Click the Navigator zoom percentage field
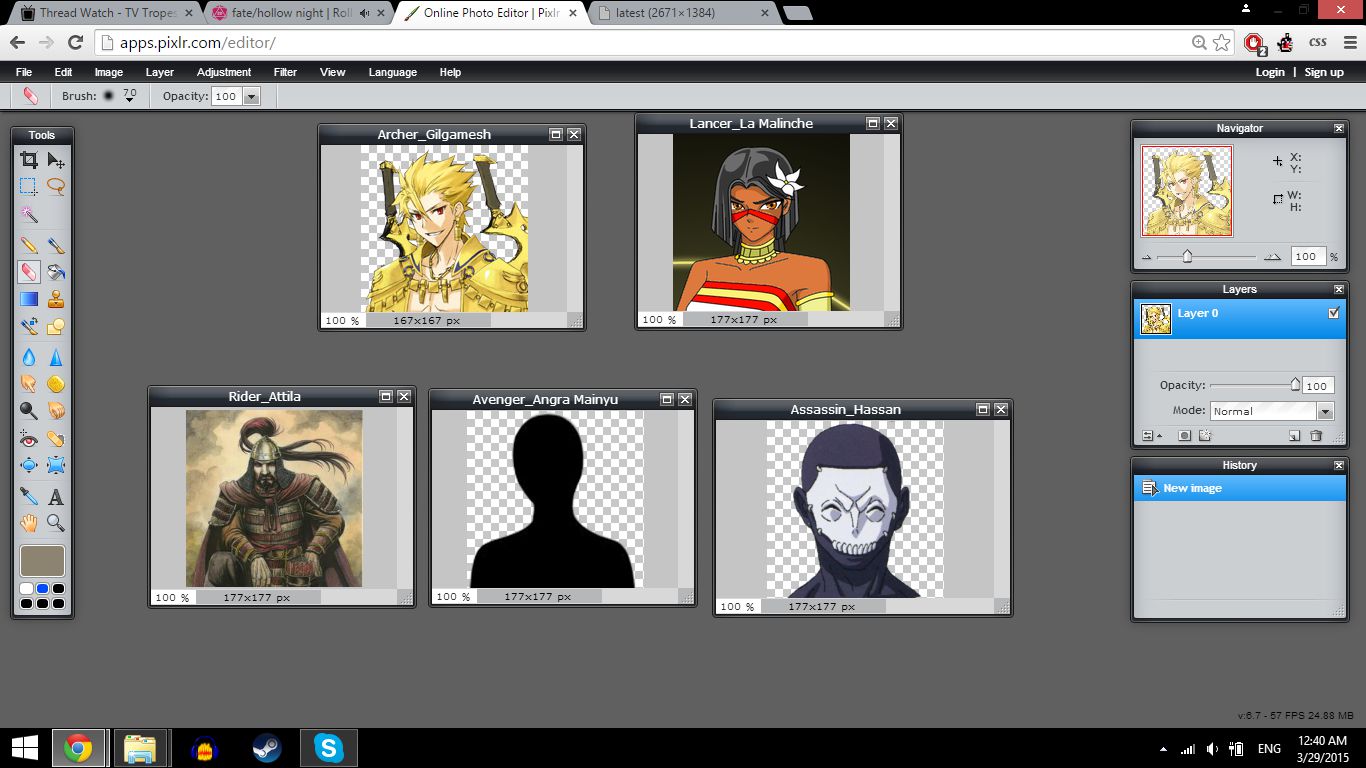The image size is (1366, 768). tap(1308, 257)
